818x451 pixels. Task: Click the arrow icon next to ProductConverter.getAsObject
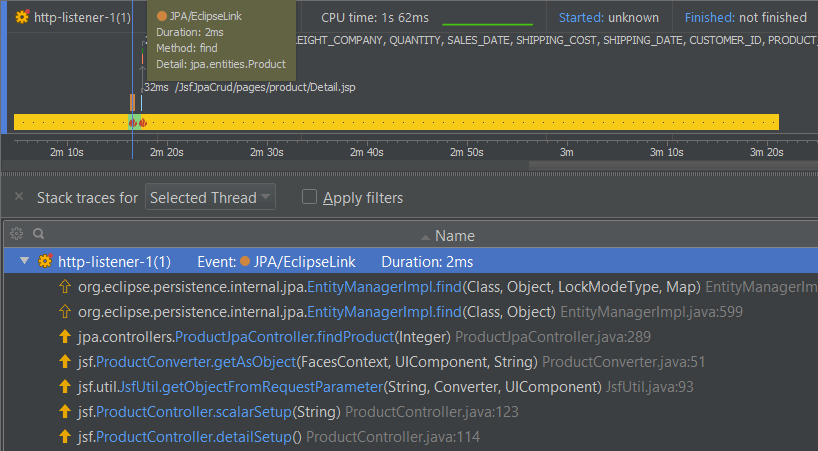[65, 361]
